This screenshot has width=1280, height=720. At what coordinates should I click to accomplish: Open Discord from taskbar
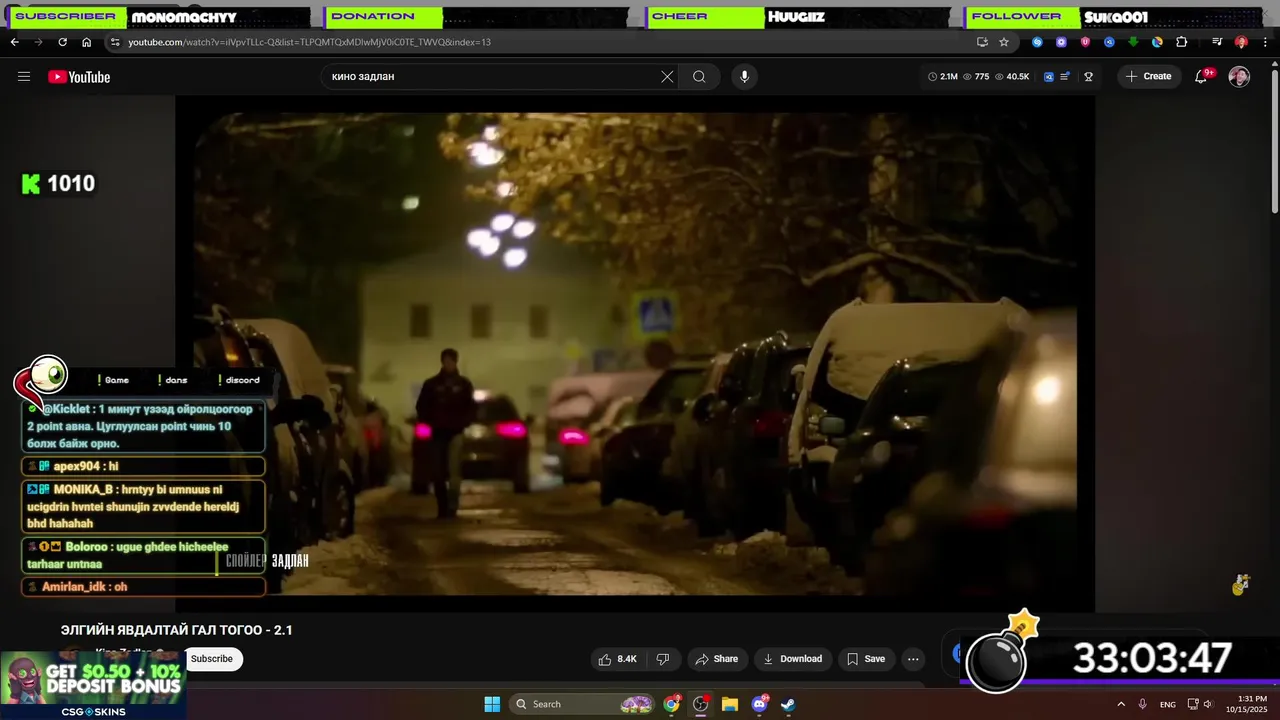click(759, 704)
